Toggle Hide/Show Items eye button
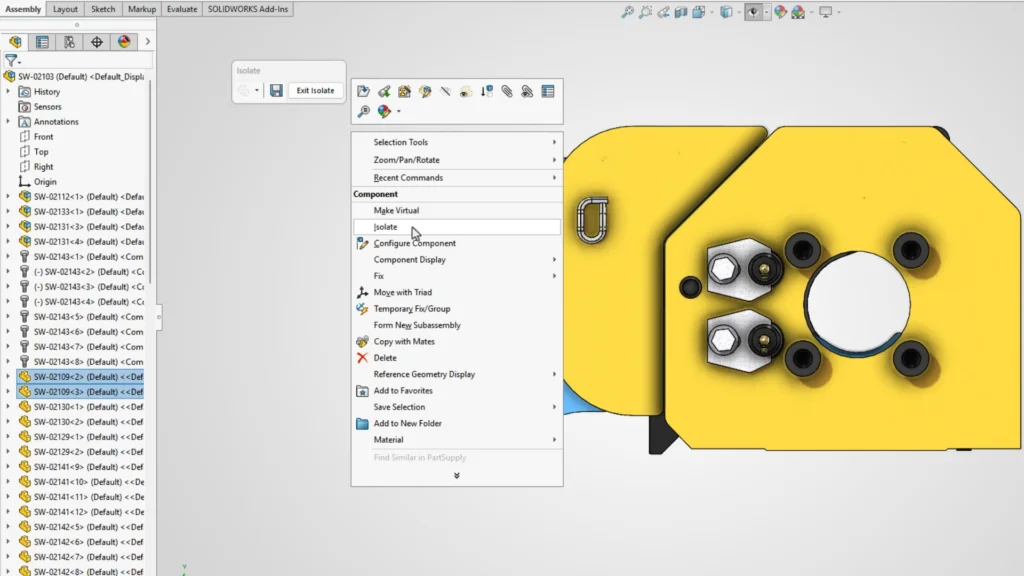This screenshot has width=1024, height=576. [752, 12]
